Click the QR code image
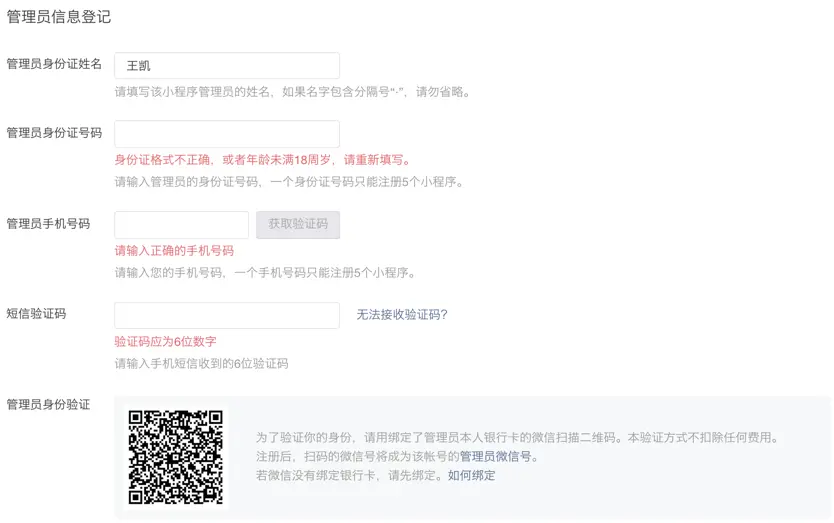This screenshot has height=523, width=834. click(176, 457)
